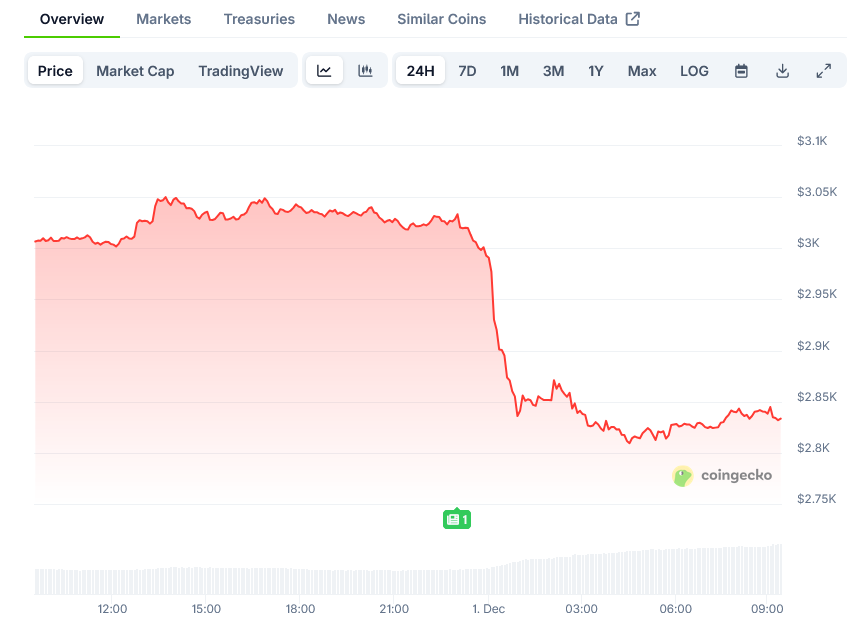
Task: Open the News tab
Action: tap(345, 18)
